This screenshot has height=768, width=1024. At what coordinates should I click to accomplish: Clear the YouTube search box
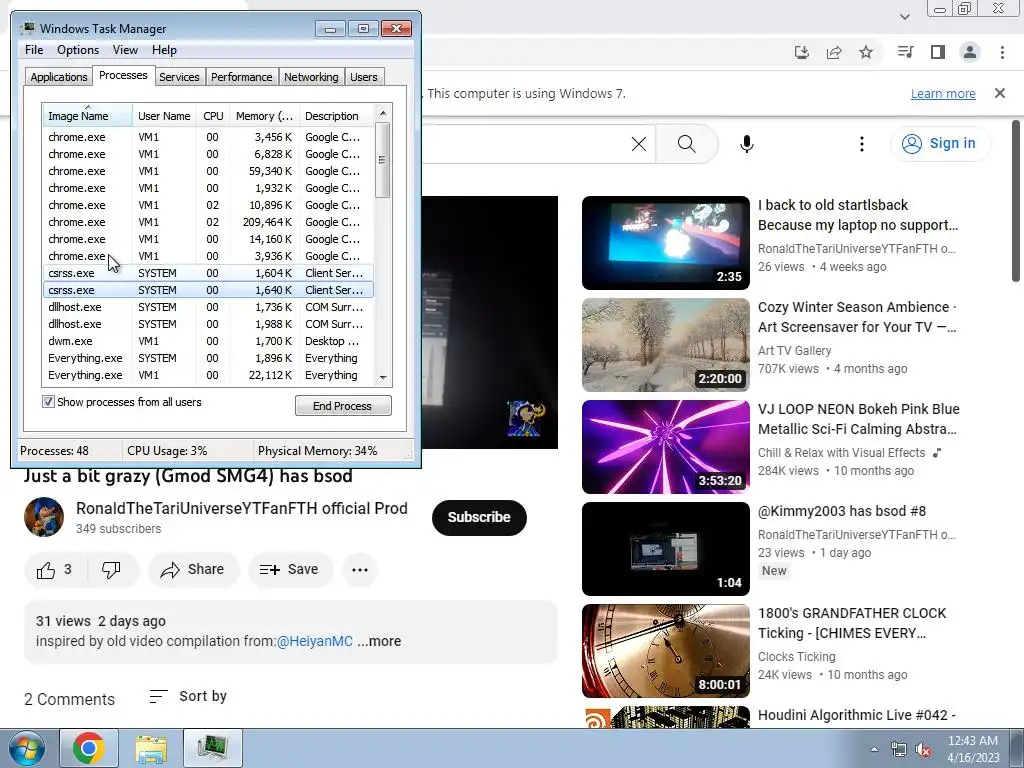(x=639, y=144)
